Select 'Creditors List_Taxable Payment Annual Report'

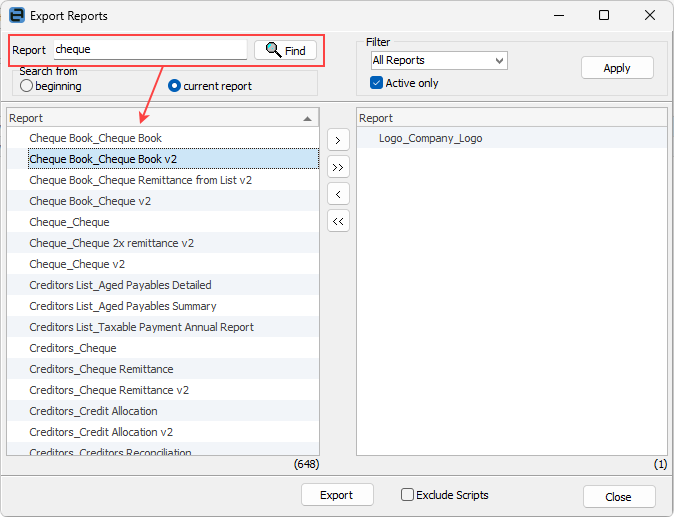click(162, 327)
